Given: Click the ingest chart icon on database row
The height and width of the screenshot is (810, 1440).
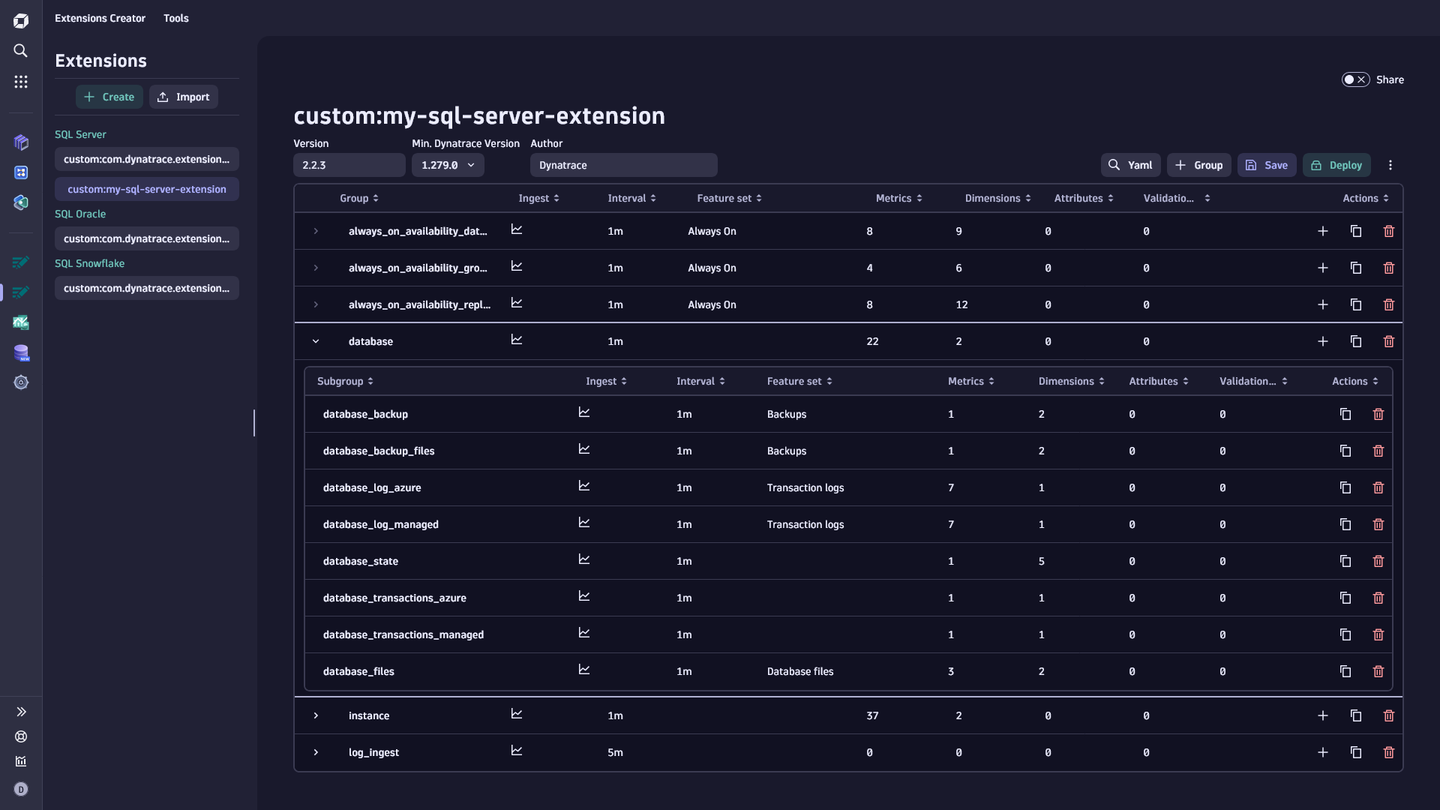Looking at the screenshot, I should pyautogui.click(x=516, y=339).
